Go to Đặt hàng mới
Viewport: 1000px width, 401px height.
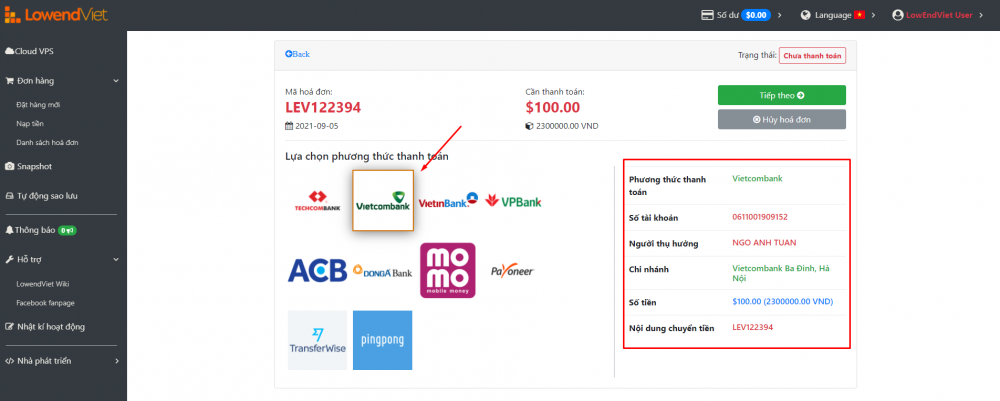(x=38, y=105)
